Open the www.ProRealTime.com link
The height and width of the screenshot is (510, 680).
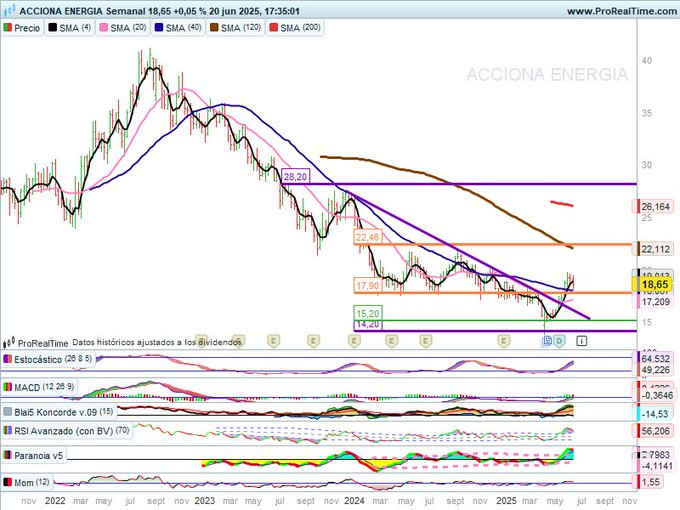click(x=621, y=11)
